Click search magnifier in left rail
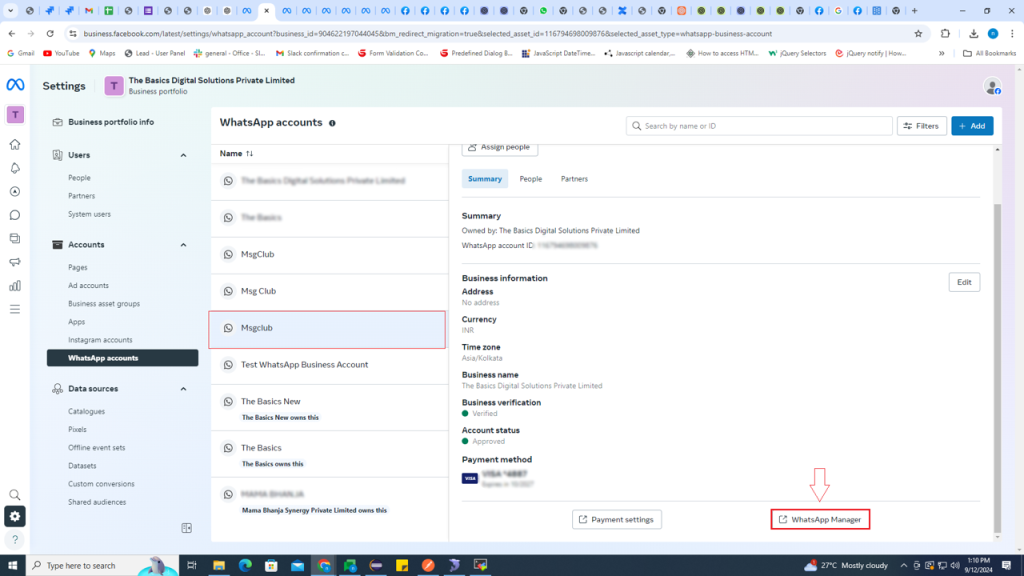Screen dimensions: 1024x576 [x=15, y=494]
